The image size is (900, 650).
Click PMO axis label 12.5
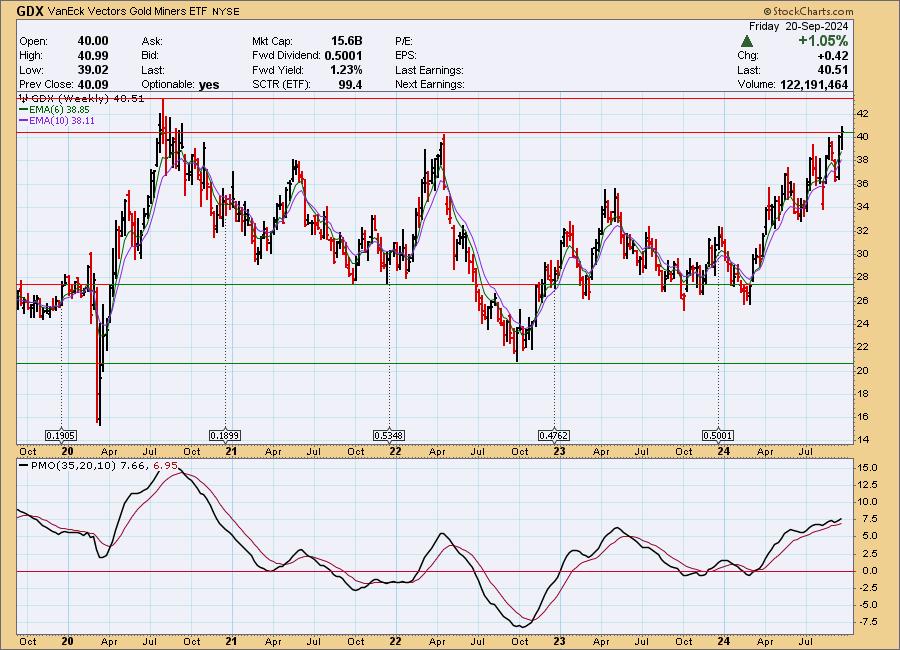867,485
